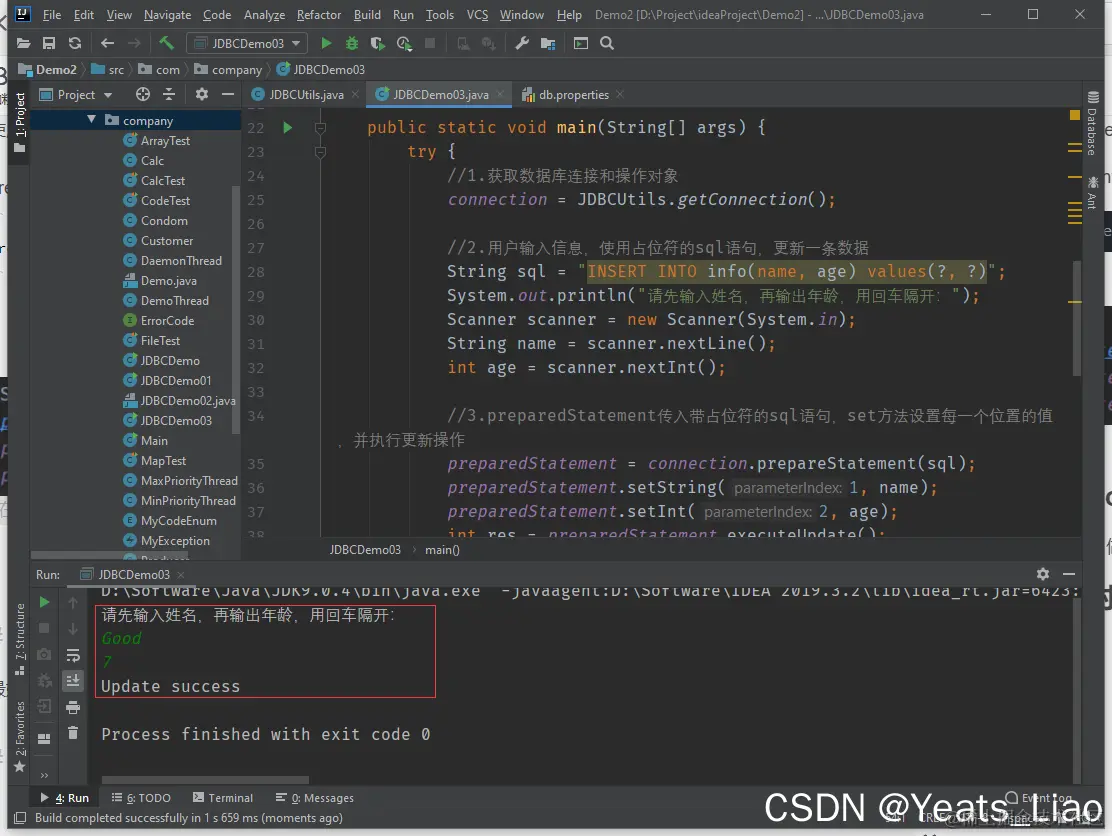Open the Structure side panel
1112x836 pixels.
[x=20, y=639]
